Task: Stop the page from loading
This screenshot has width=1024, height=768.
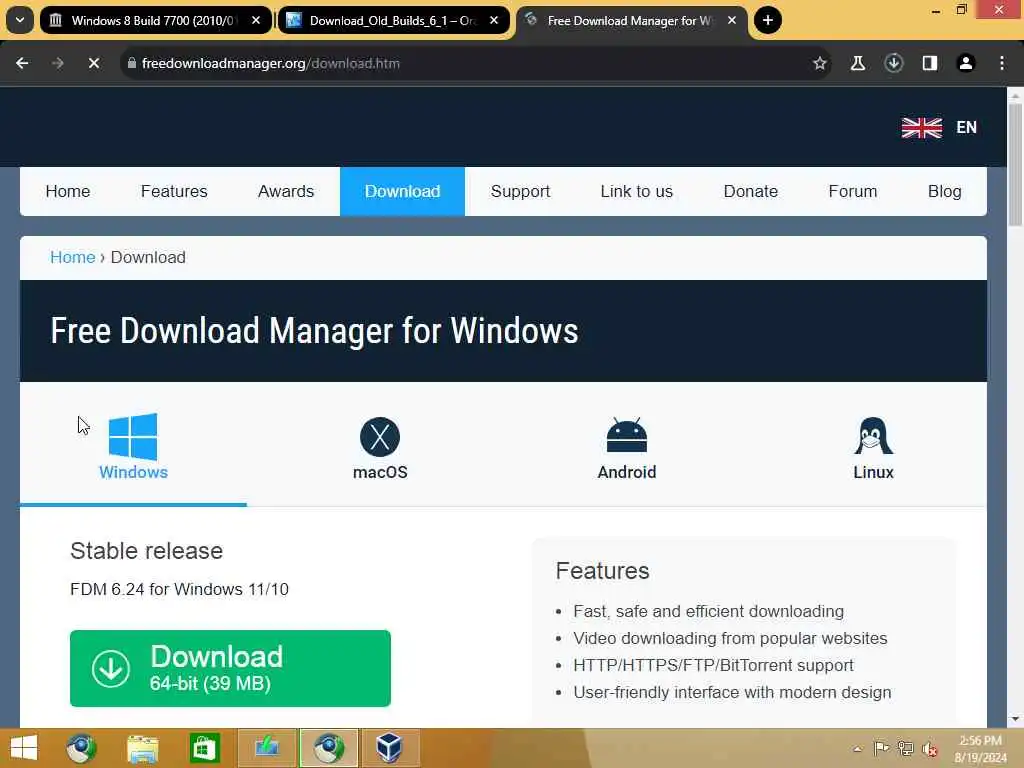Action: click(93, 63)
